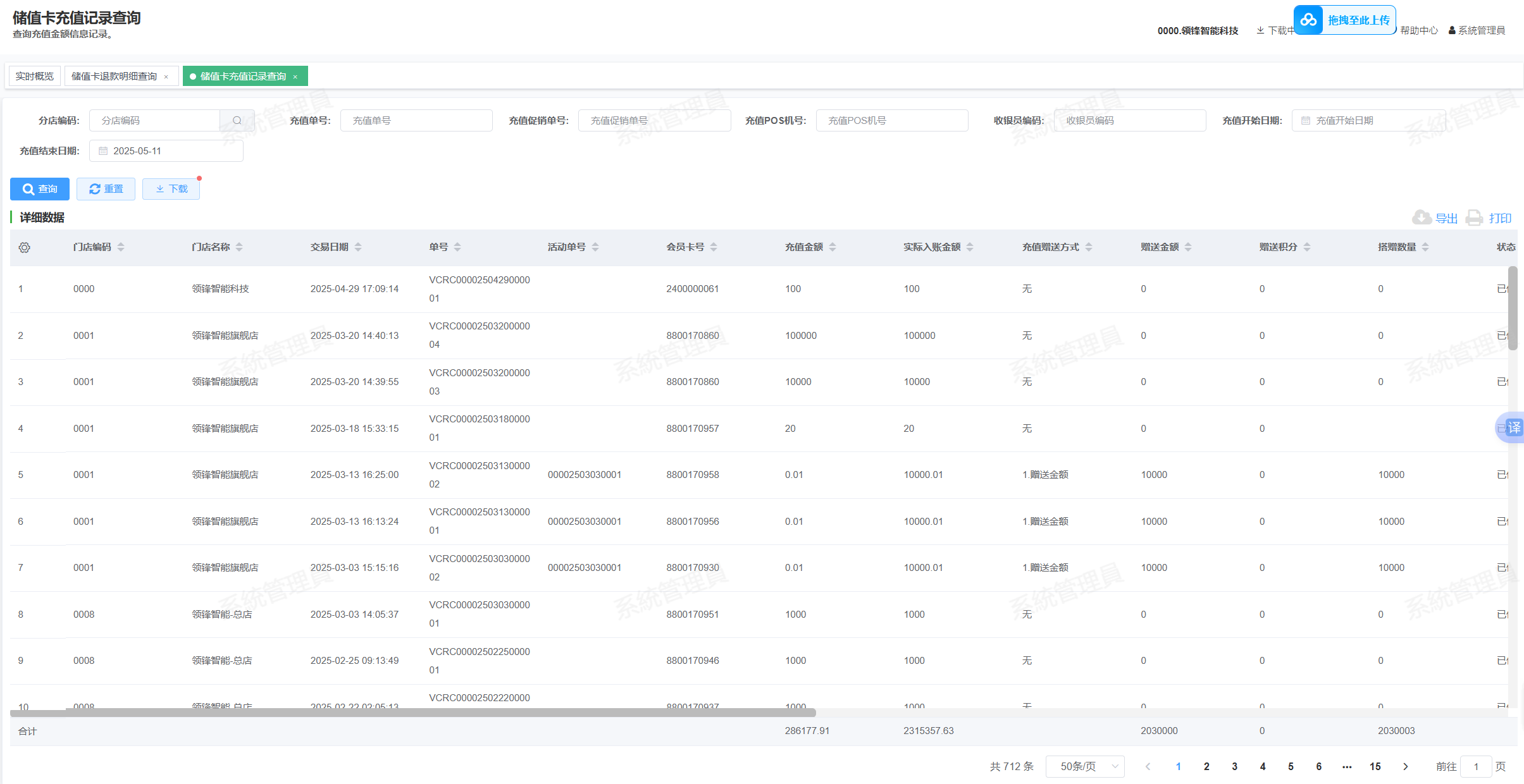This screenshot has height=784, width=1524.
Task: Click the 系统管理员 user icon
Action: (x=1452, y=30)
